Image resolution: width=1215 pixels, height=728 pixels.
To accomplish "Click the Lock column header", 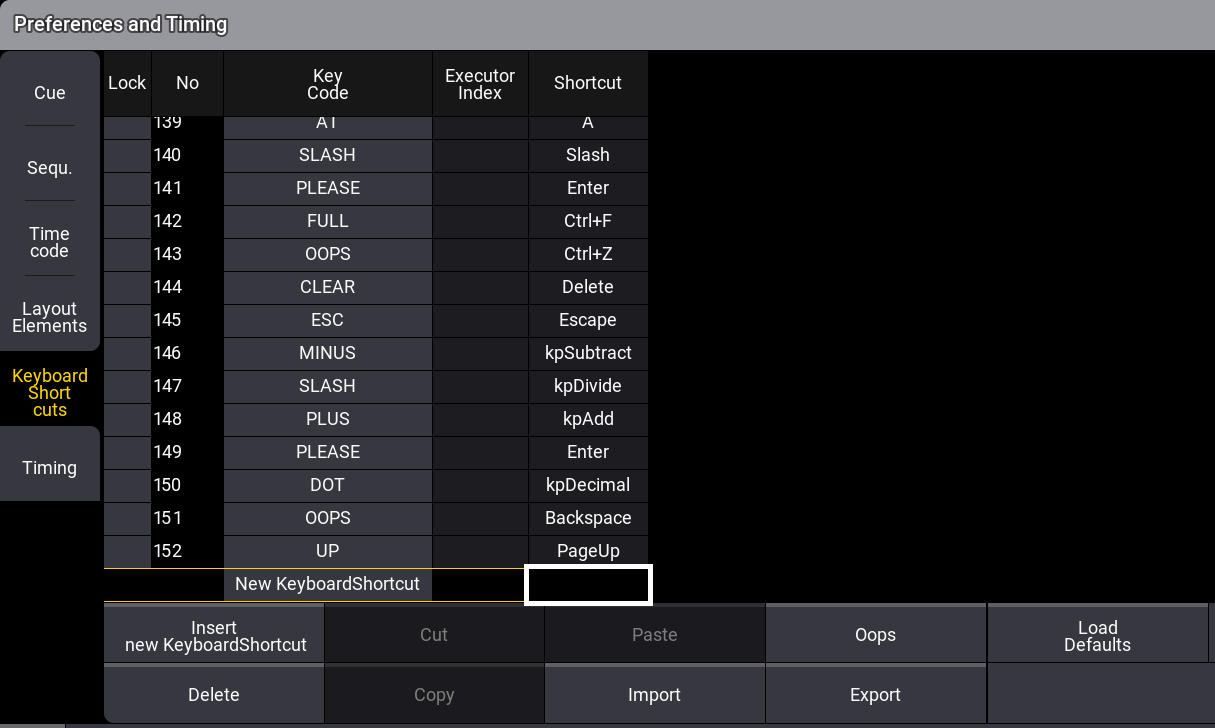I will click(x=127, y=84).
